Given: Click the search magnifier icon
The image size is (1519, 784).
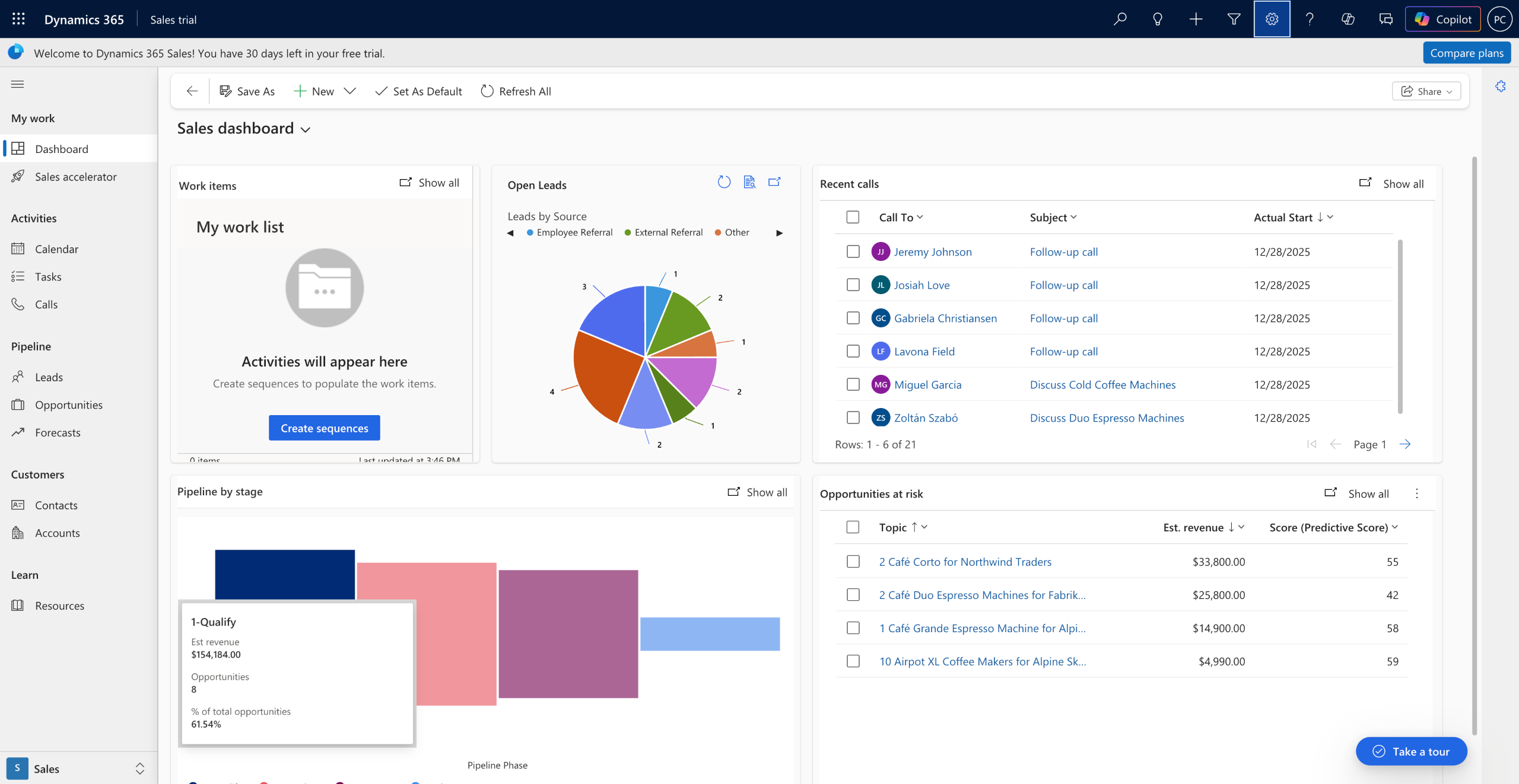Looking at the screenshot, I should click(1120, 19).
